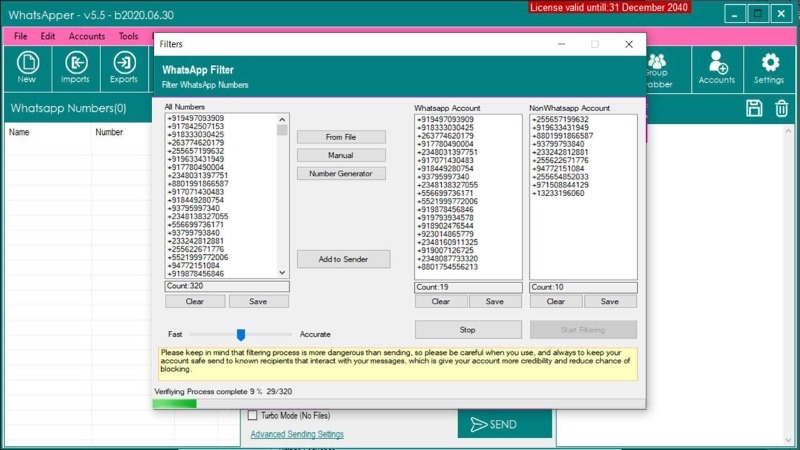Click the New file icon

tap(27, 66)
